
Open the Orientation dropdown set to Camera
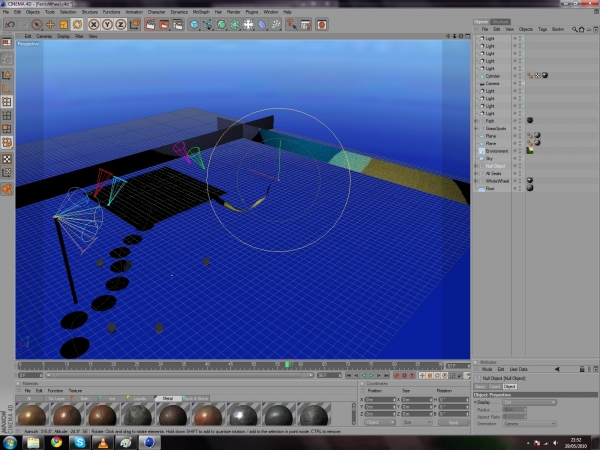(x=529, y=424)
